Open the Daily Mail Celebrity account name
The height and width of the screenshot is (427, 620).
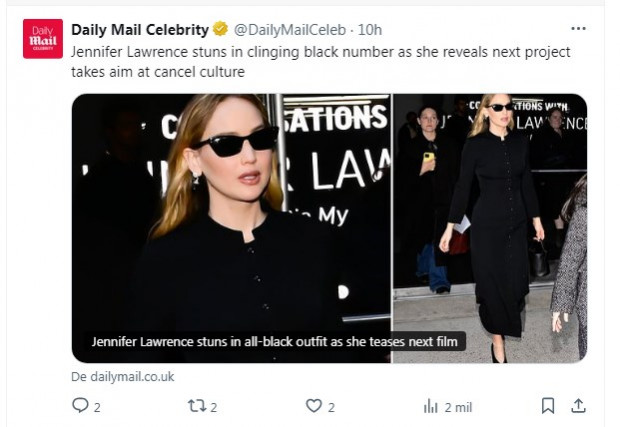140,29
